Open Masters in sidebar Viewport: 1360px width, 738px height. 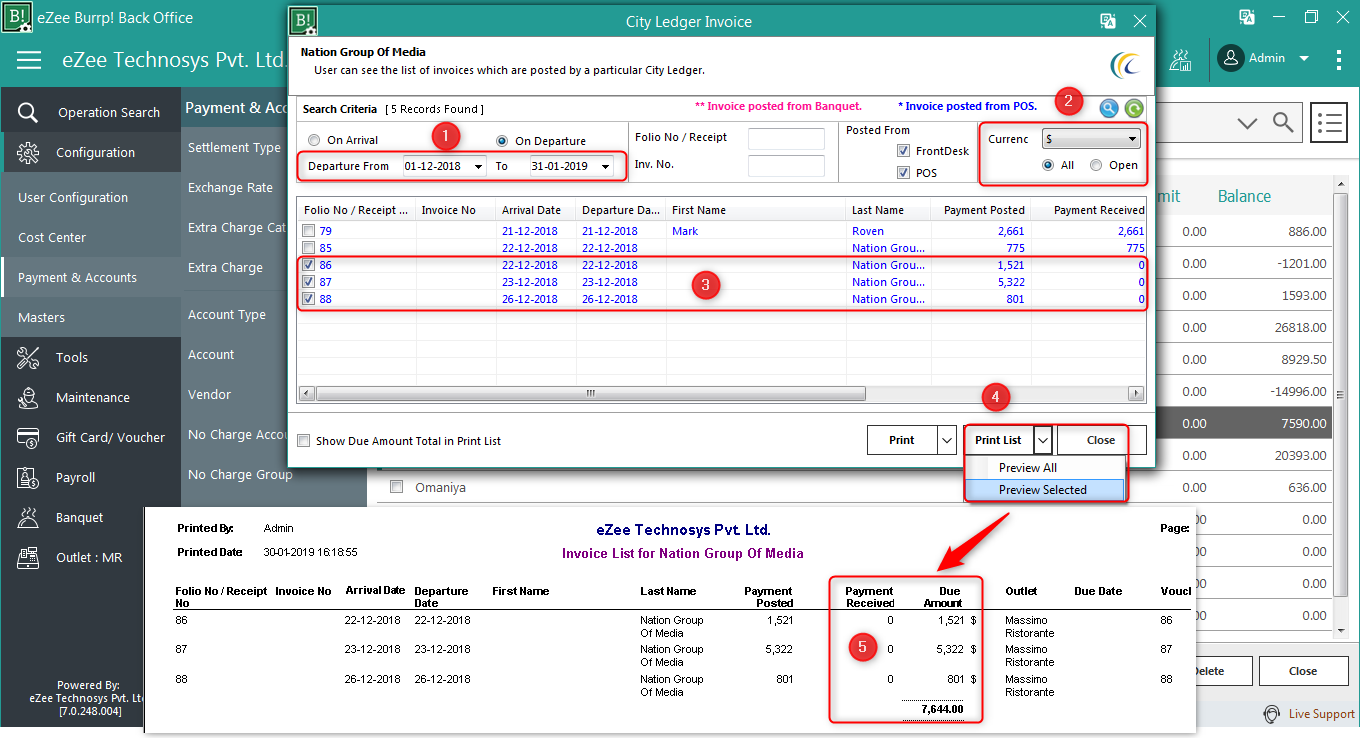(x=41, y=317)
